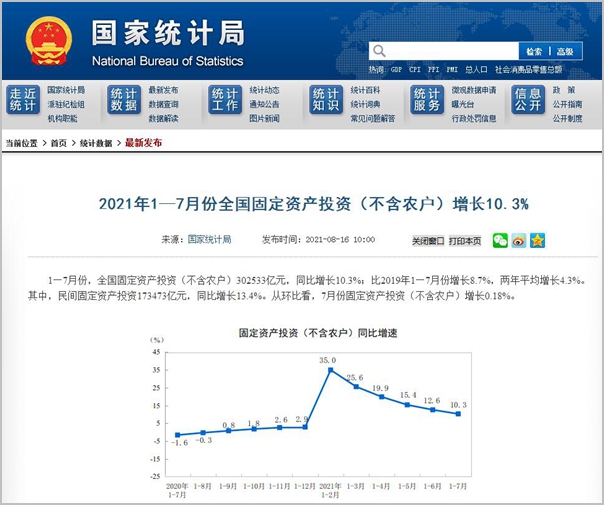Image resolution: width=604 pixels, height=505 pixels.
Task: Open the 信息公开 navigation block
Action: pos(527,100)
